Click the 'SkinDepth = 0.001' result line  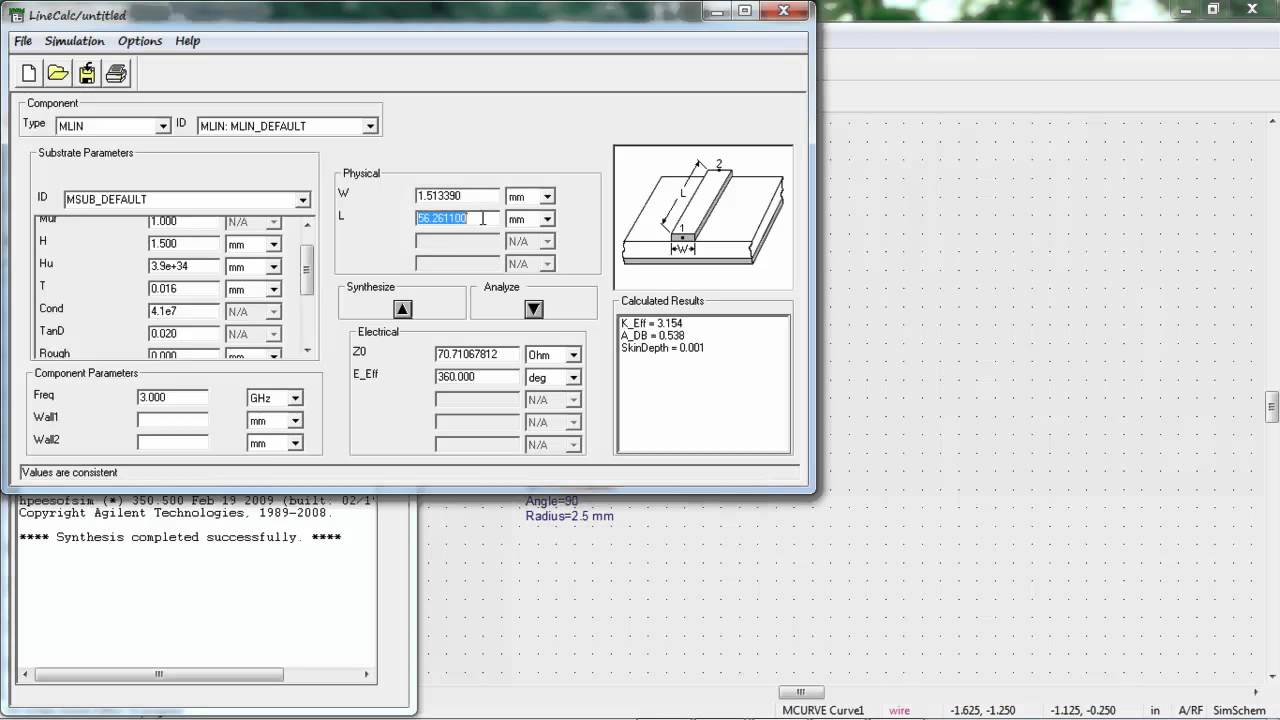[x=662, y=348]
